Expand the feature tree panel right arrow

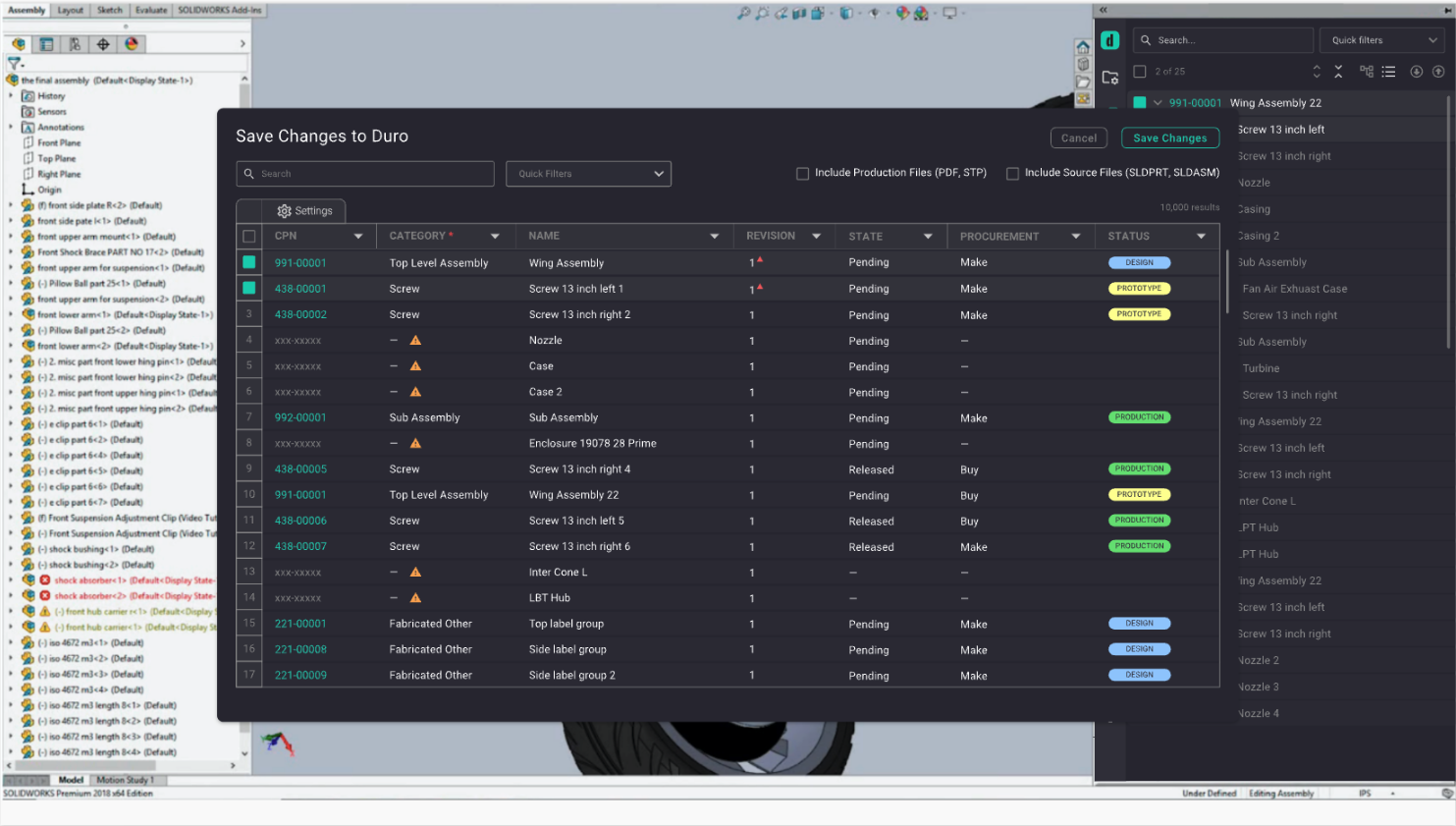(243, 44)
